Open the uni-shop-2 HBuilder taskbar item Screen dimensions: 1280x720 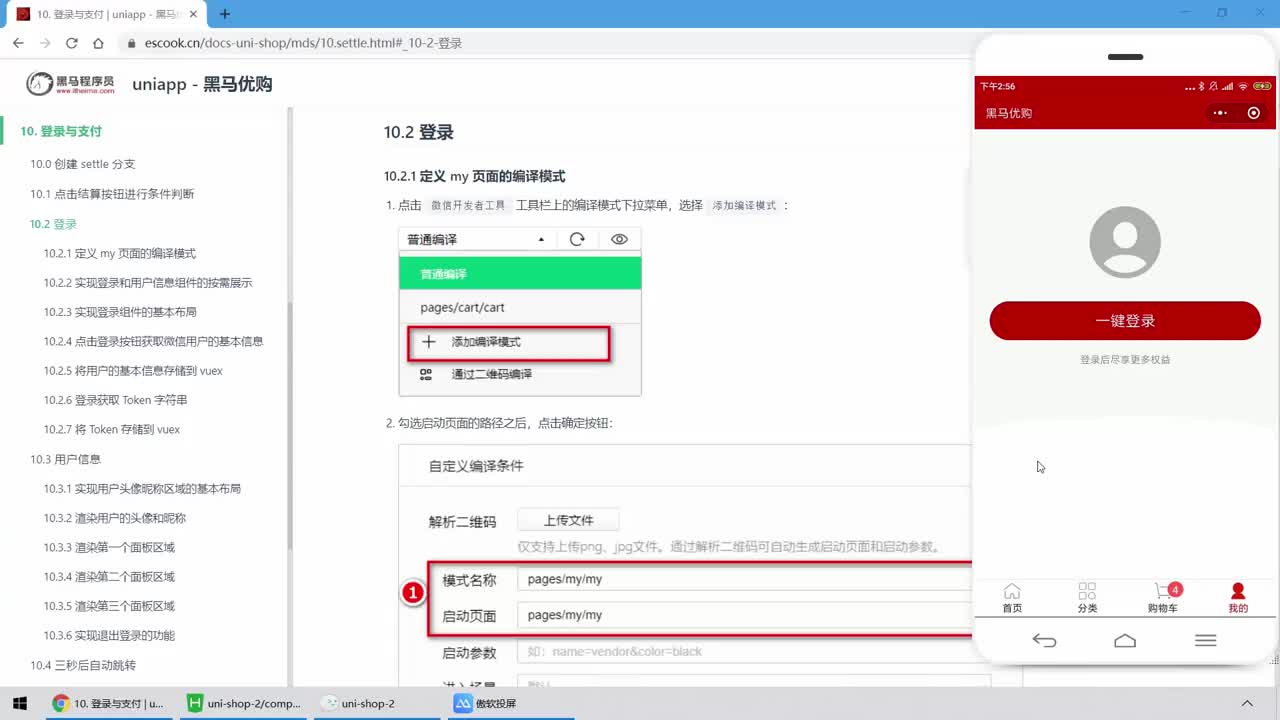244,703
